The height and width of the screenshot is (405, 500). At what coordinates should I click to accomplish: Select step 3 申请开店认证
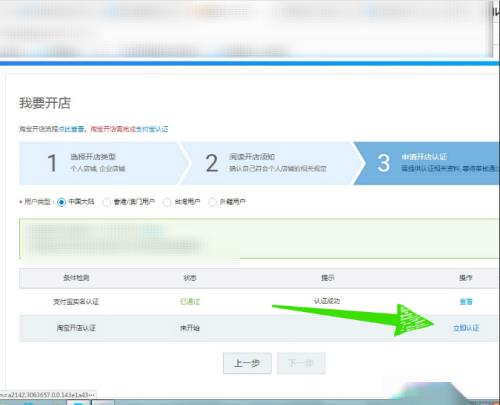click(x=428, y=163)
